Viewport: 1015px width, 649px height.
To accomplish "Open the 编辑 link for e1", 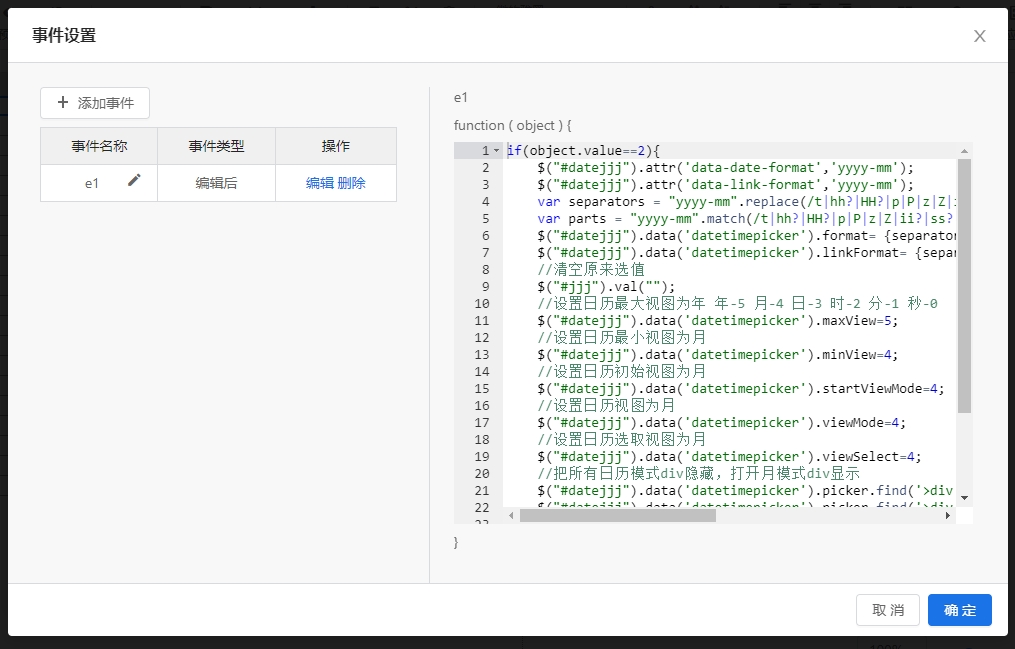I will [320, 183].
